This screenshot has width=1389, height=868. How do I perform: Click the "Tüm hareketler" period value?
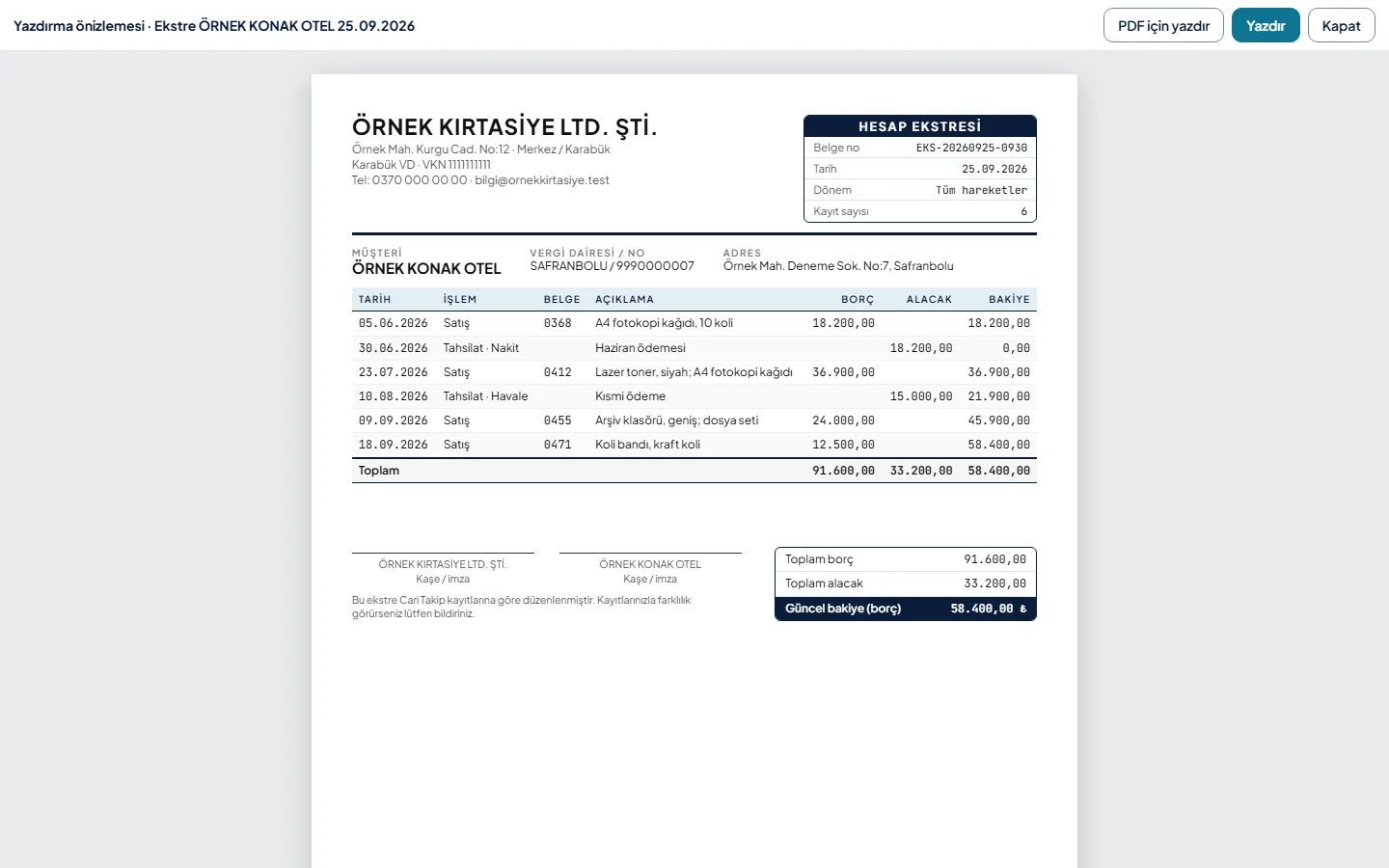[x=981, y=190]
